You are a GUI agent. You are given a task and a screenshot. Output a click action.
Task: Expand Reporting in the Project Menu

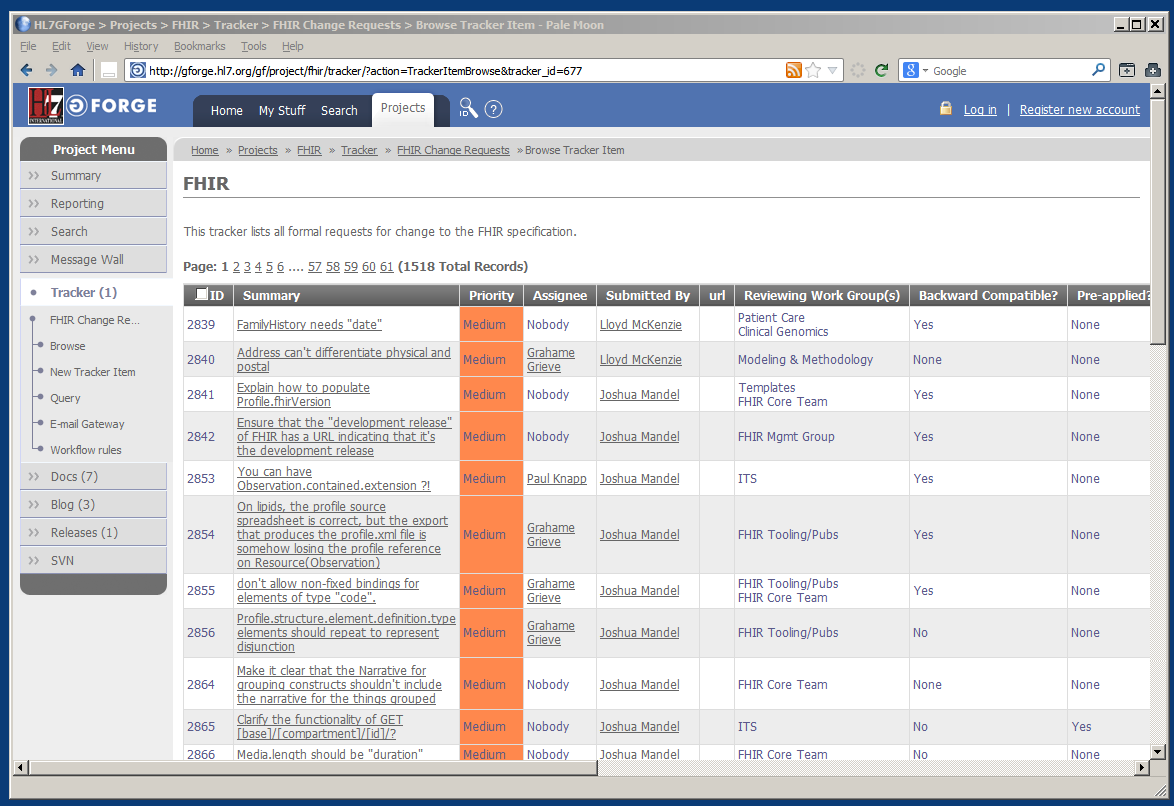pos(94,204)
